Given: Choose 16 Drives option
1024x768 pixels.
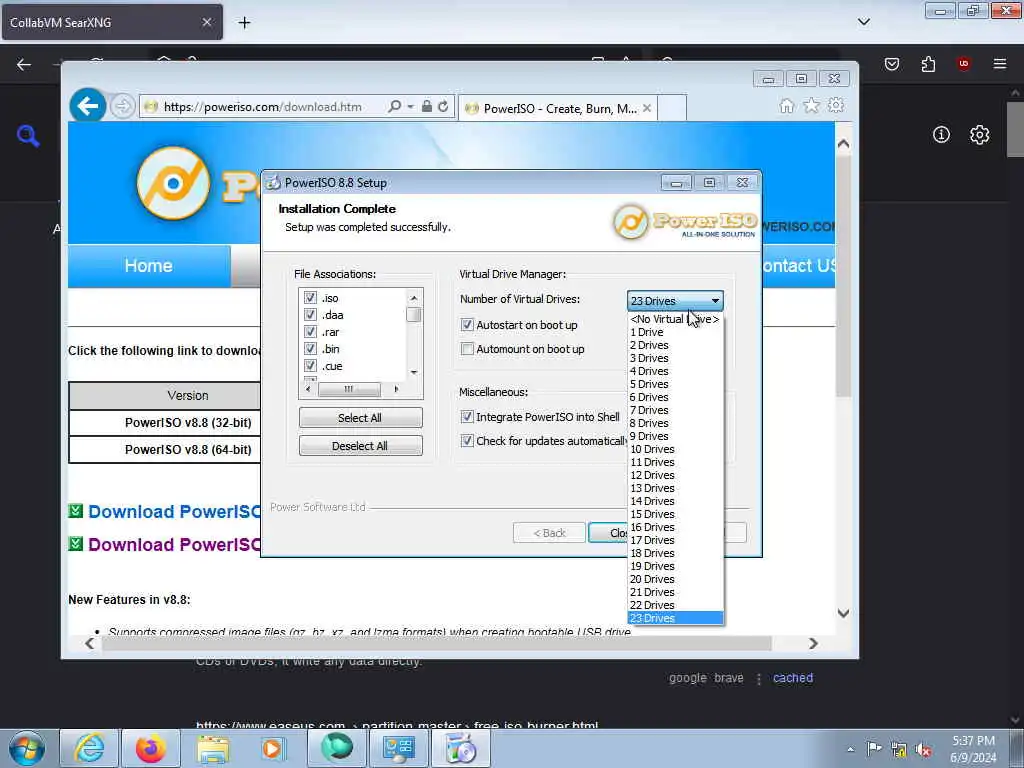Looking at the screenshot, I should 675,527.
